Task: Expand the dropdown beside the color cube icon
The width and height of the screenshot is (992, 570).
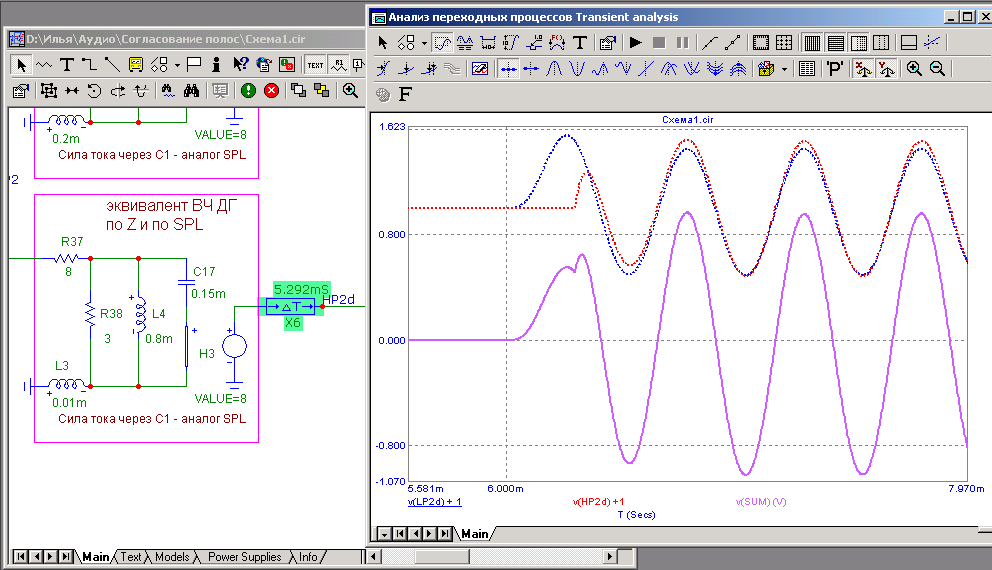Action: [785, 69]
